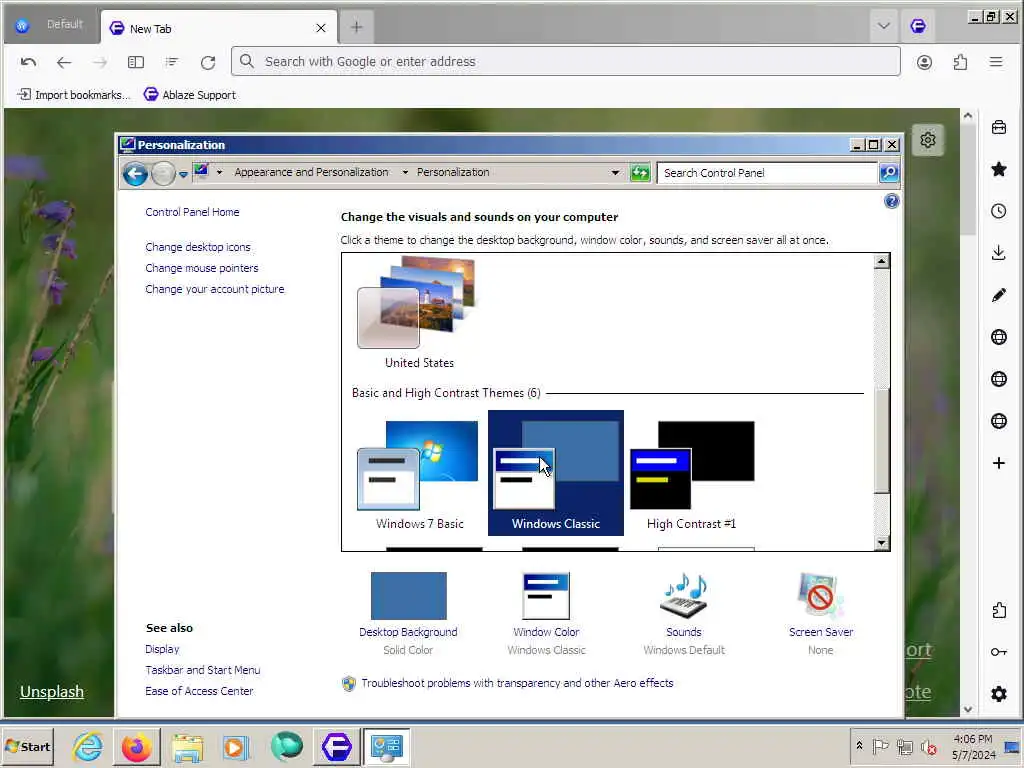Launch Internet Explorer from the taskbar

(88, 747)
